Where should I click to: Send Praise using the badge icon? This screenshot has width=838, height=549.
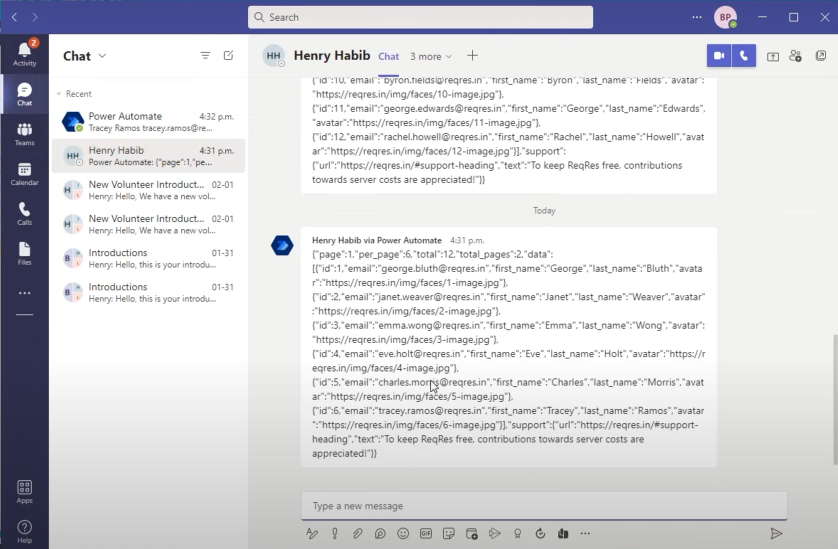point(517,533)
